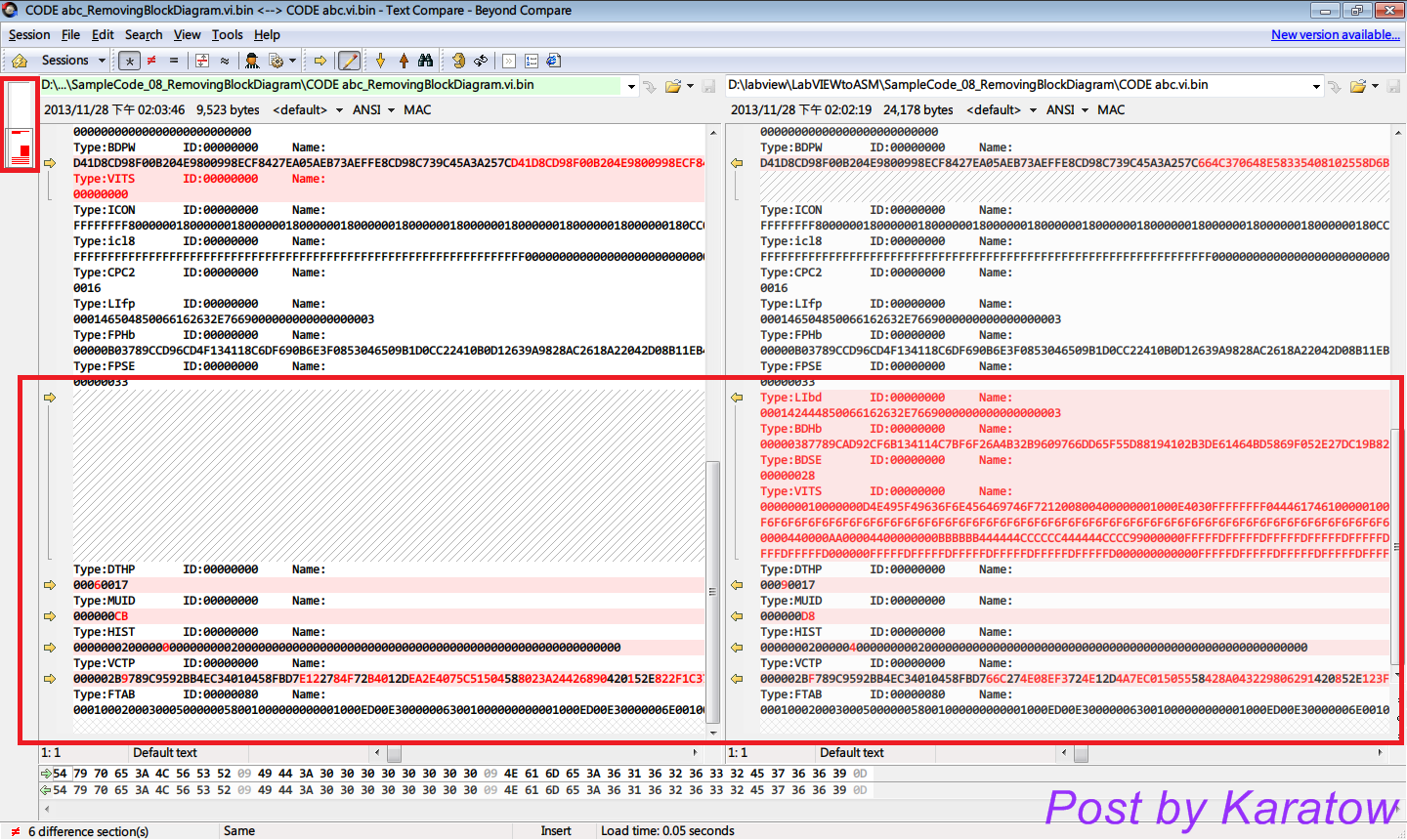Open the Search menu
The image size is (1407, 840).
144,34
